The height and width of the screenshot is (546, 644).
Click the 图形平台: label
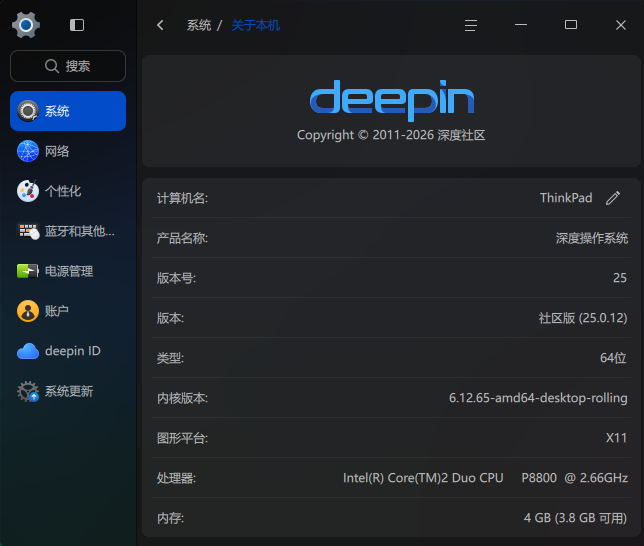tap(182, 438)
